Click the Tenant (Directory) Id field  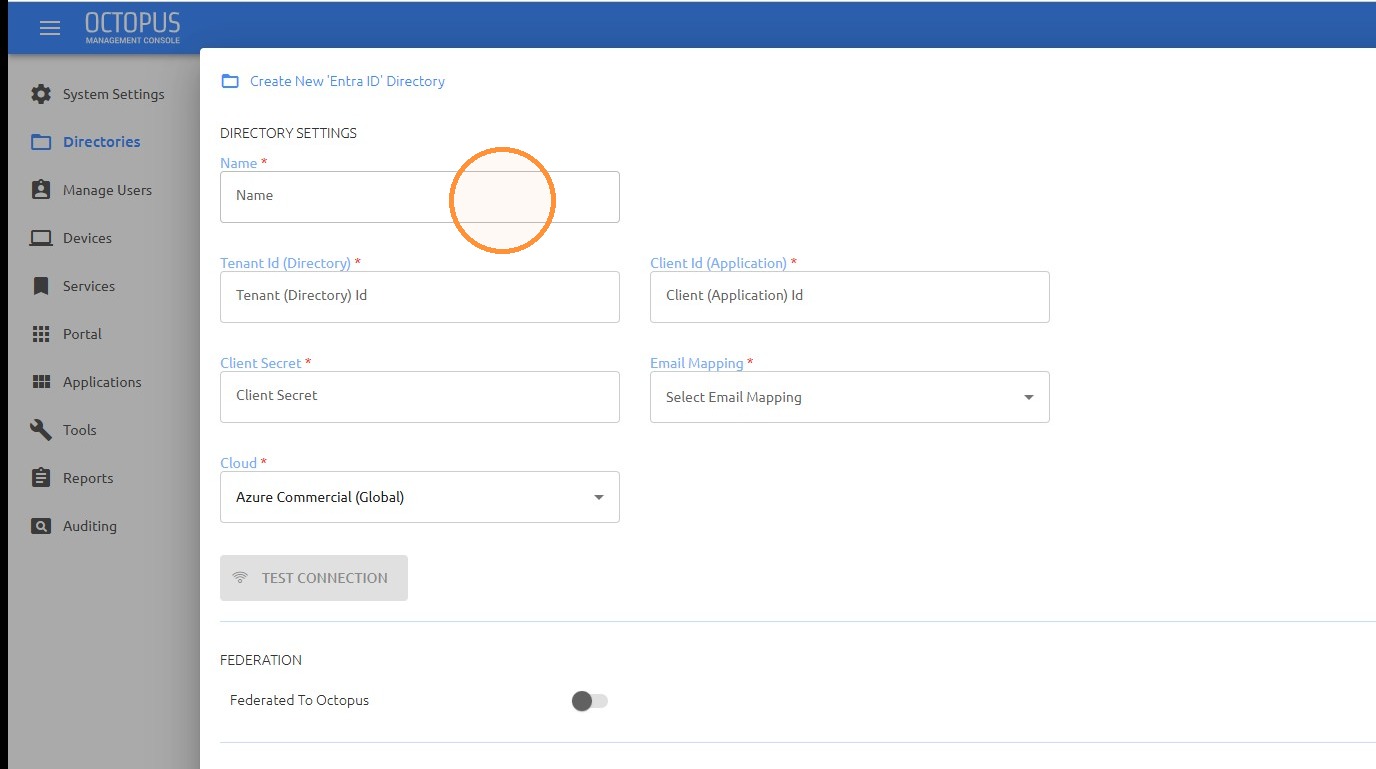coord(420,297)
